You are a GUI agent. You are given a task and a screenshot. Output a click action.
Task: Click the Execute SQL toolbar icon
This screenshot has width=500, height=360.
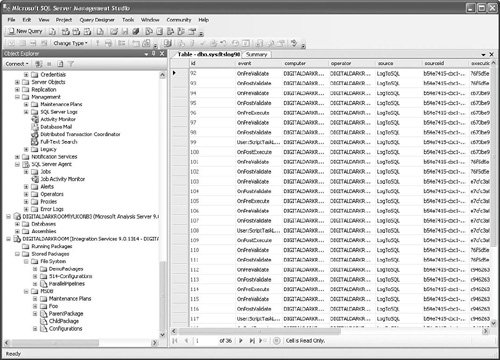coord(98,43)
